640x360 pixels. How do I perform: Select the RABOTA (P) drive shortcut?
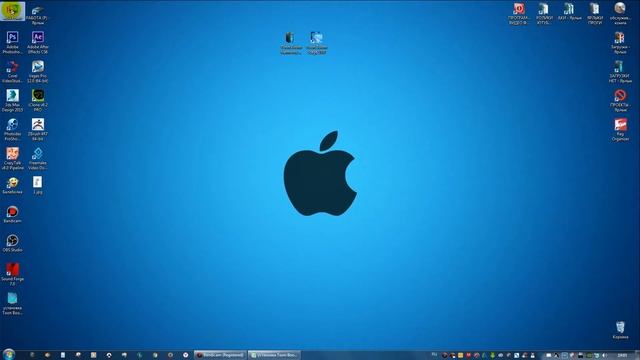[x=38, y=15]
